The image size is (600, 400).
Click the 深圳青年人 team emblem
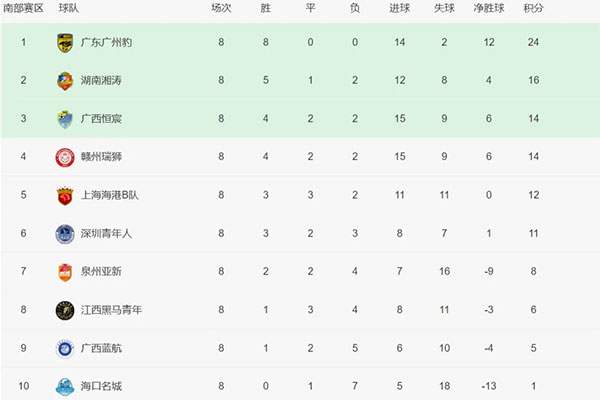(65, 233)
